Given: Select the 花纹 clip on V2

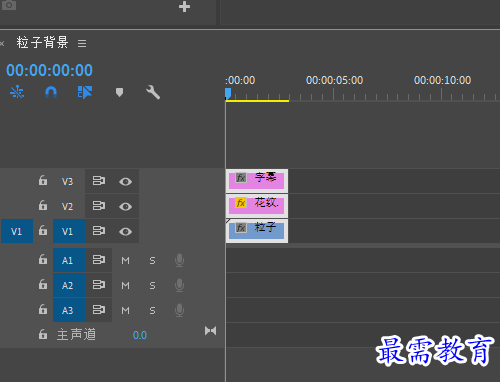Looking at the screenshot, I should click(257, 206).
